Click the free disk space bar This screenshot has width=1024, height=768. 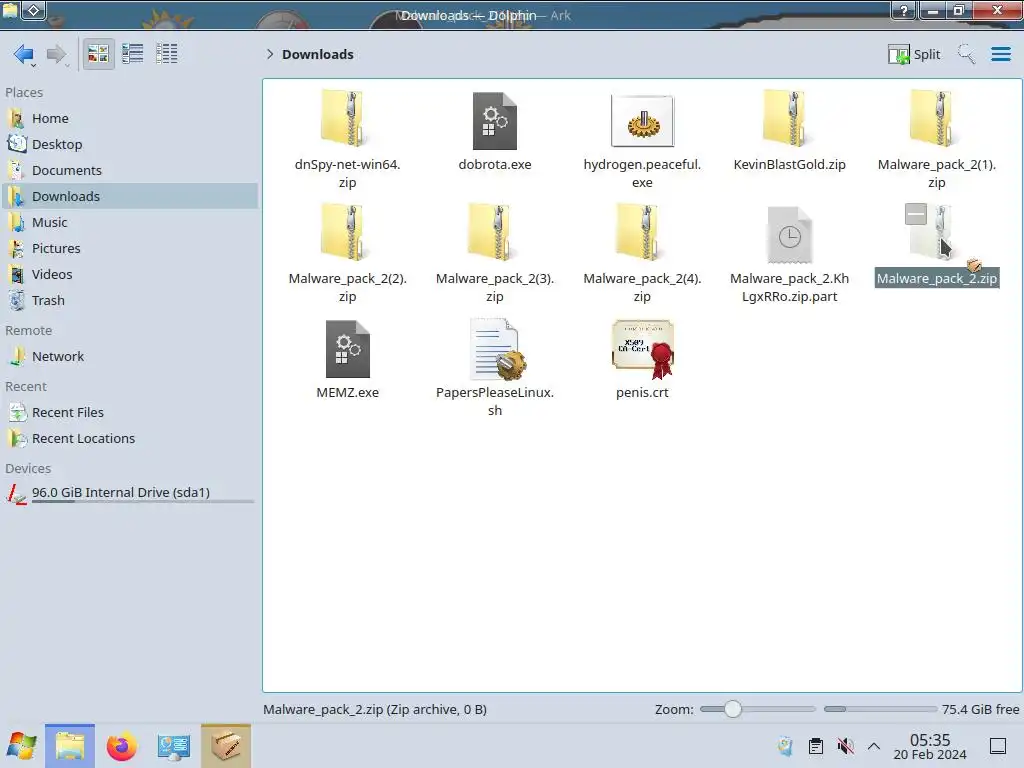(880, 709)
